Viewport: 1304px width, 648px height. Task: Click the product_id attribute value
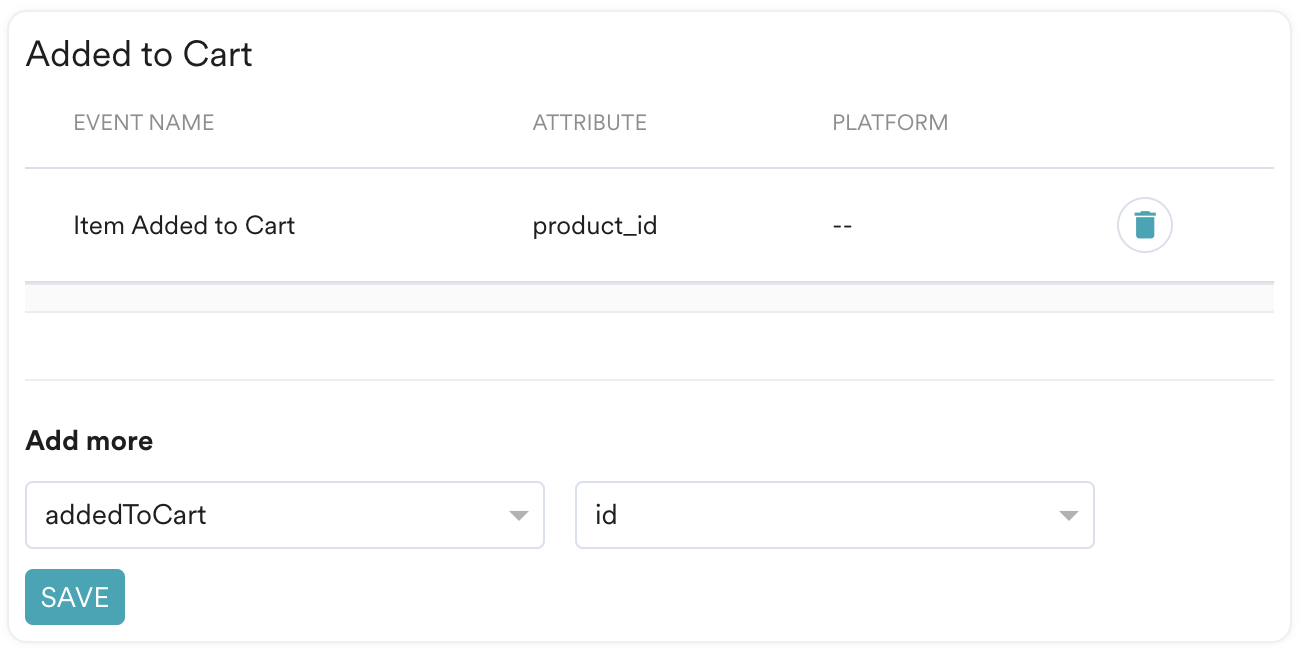point(595,227)
